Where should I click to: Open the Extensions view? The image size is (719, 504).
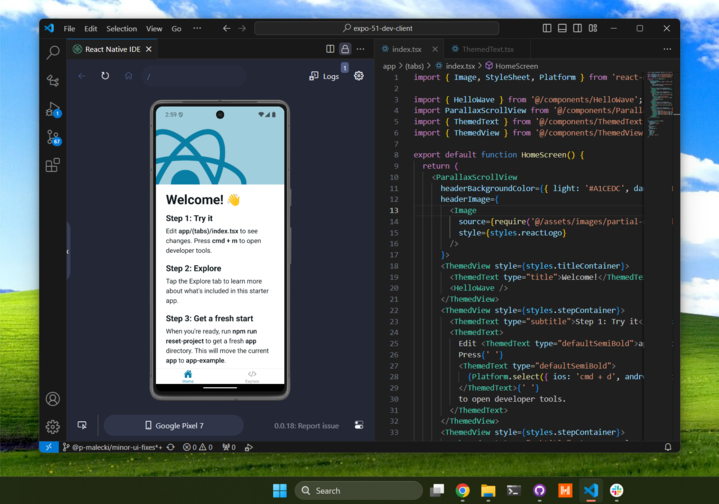[x=53, y=165]
